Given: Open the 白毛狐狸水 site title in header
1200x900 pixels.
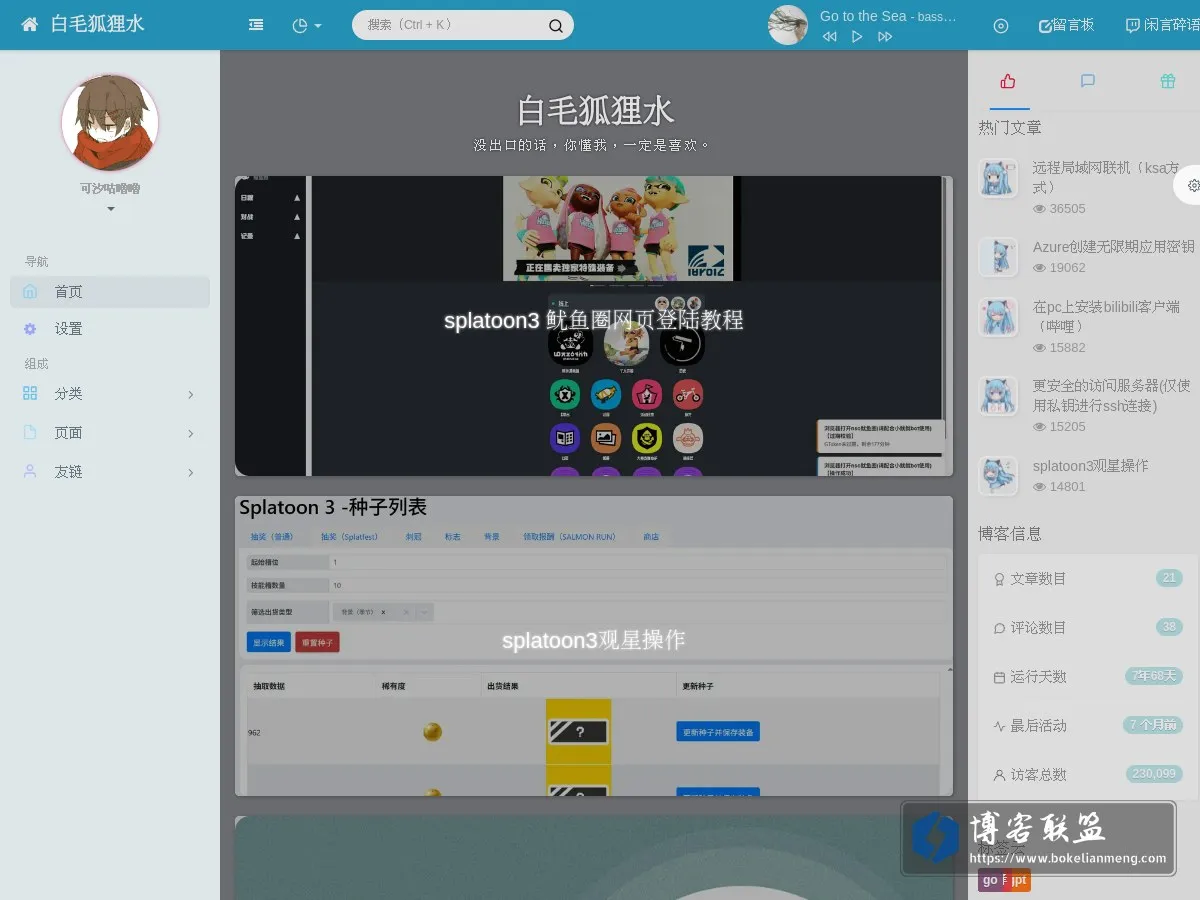Looking at the screenshot, I should (97, 24).
